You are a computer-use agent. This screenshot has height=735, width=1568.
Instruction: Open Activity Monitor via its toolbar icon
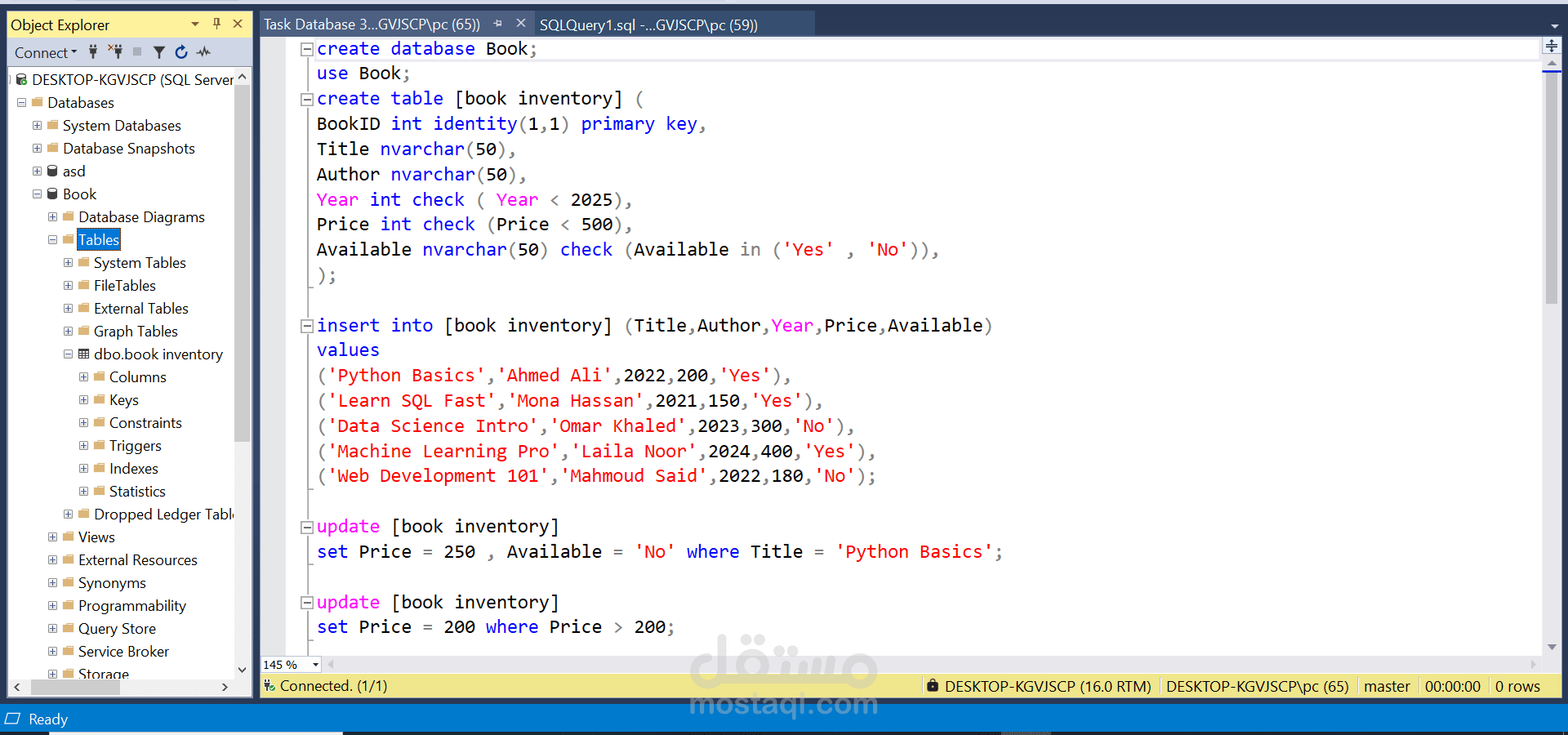pyautogui.click(x=203, y=51)
